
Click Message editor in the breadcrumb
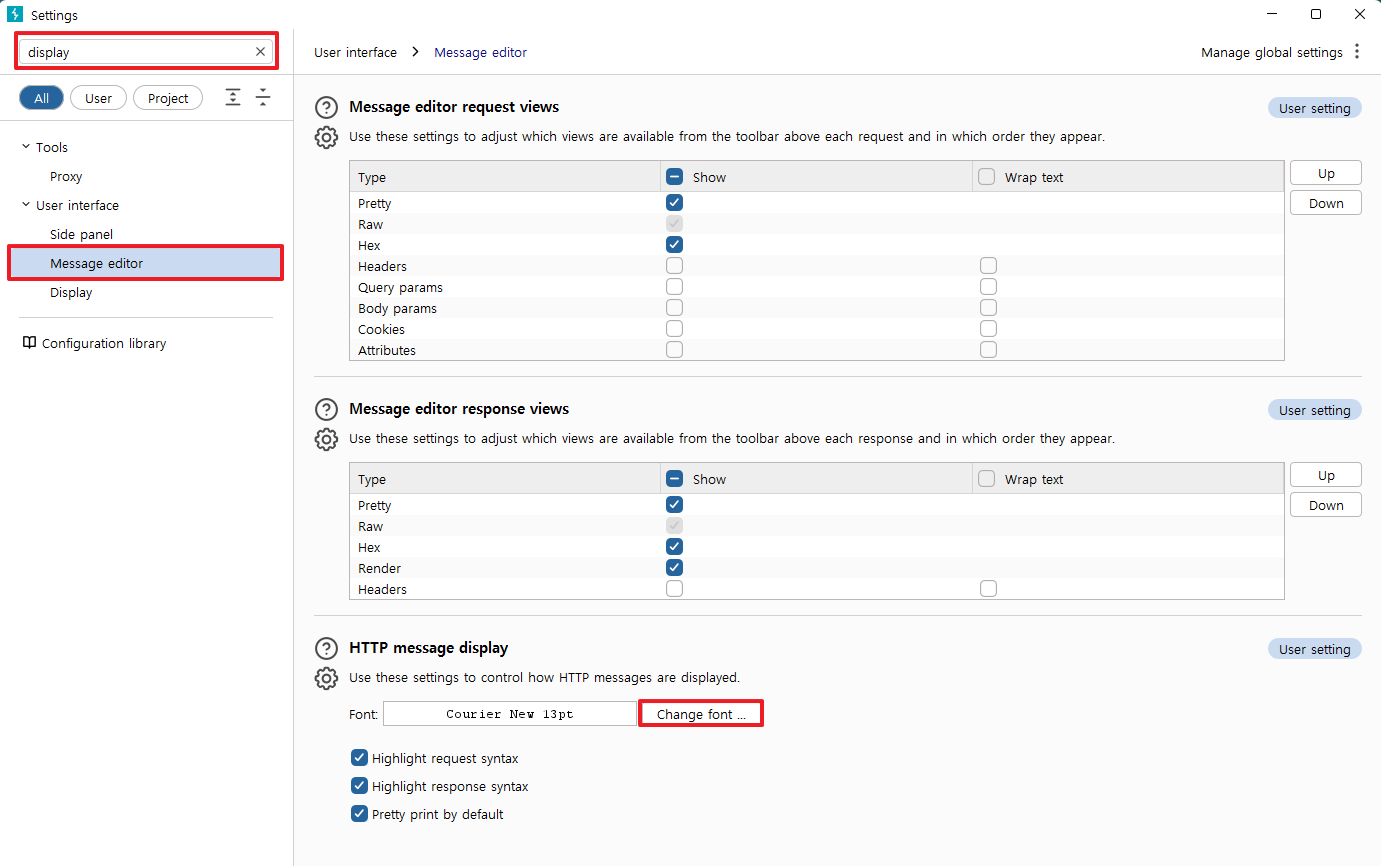click(480, 52)
